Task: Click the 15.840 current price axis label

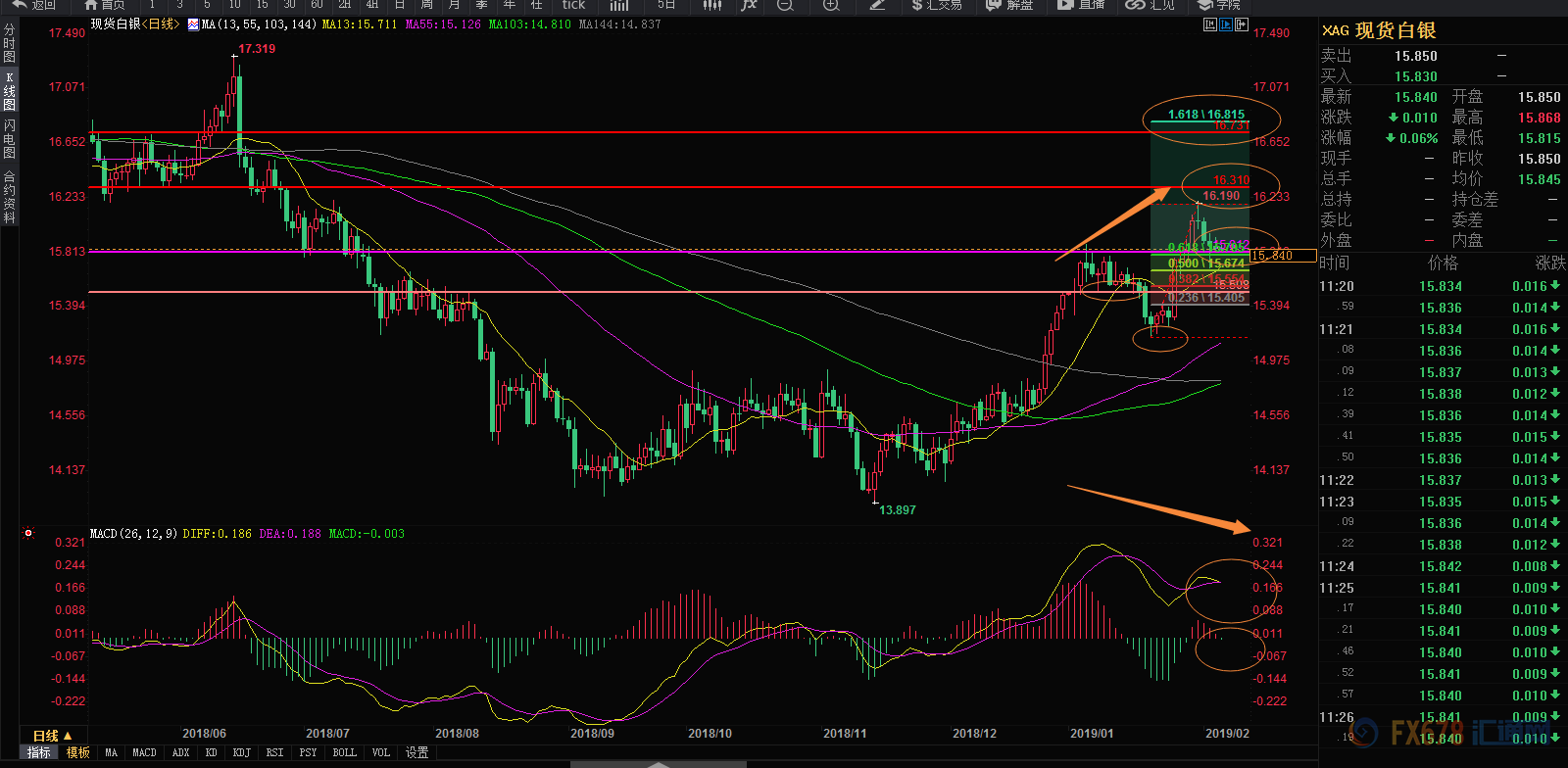Action: point(1283,256)
